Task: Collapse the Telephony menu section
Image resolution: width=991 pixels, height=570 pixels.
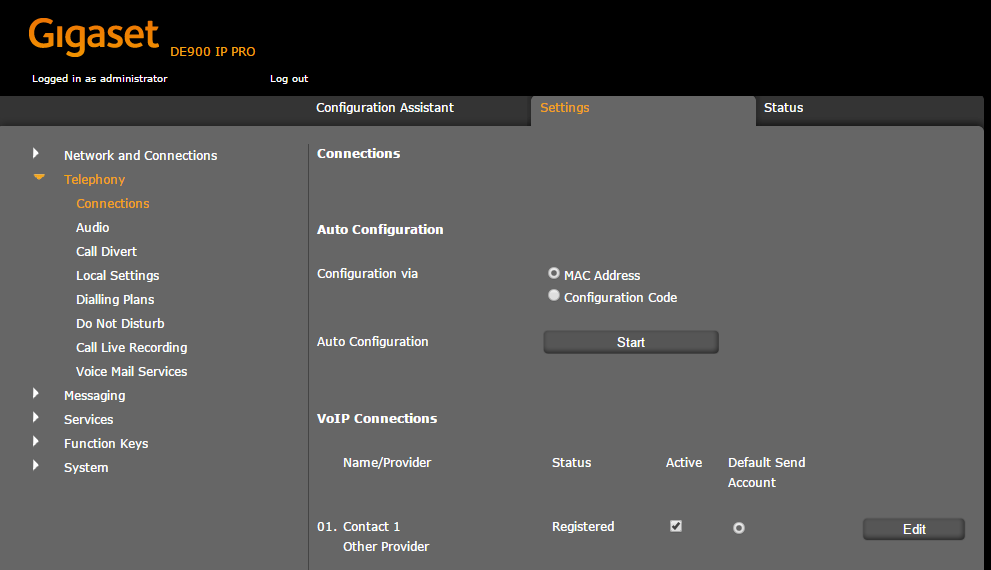Action: click(39, 178)
